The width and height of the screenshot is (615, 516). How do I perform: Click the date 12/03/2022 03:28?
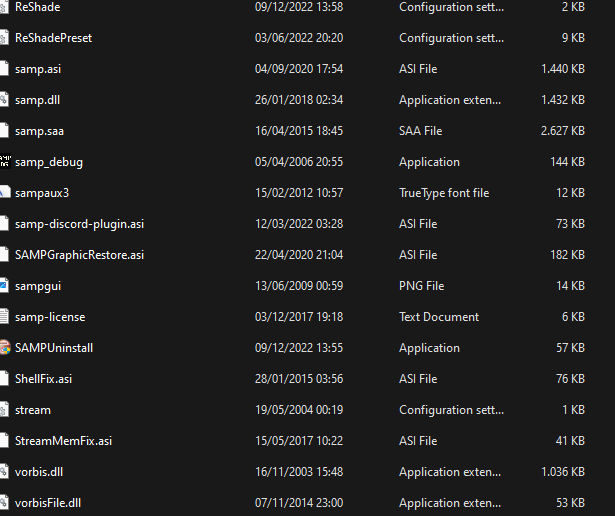[x=299, y=223]
